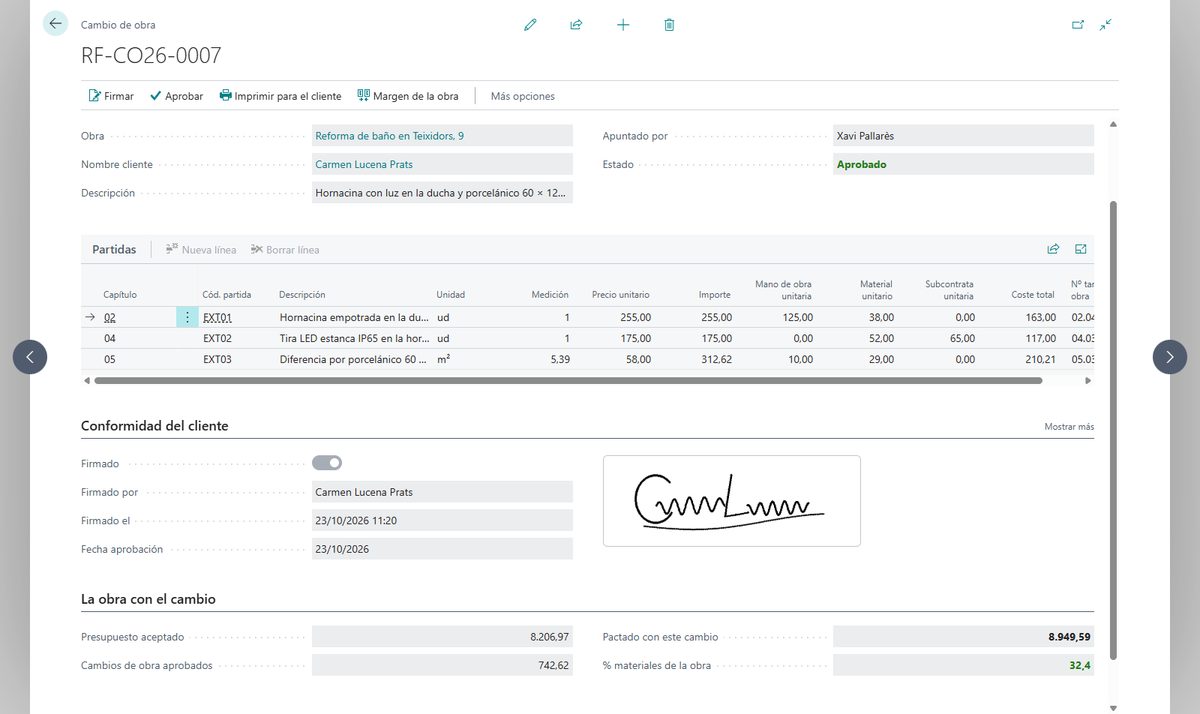Open Más opciones menu
1200x714 pixels.
coord(522,96)
